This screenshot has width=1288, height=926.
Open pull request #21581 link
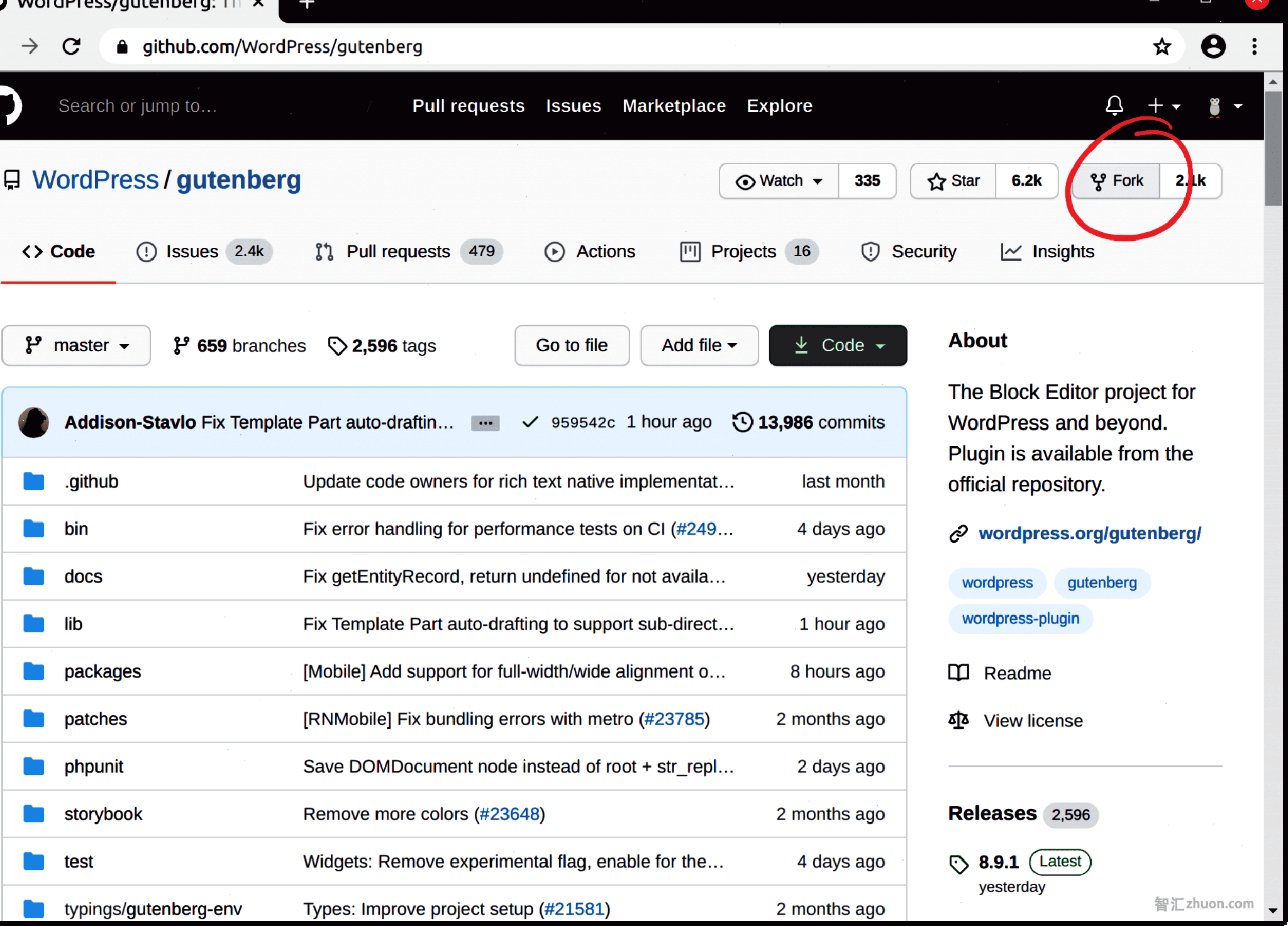574,909
